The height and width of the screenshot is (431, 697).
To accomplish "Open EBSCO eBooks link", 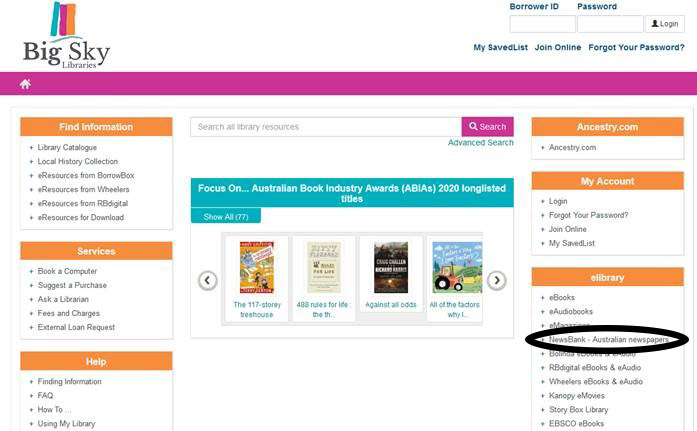I will tap(577, 424).
